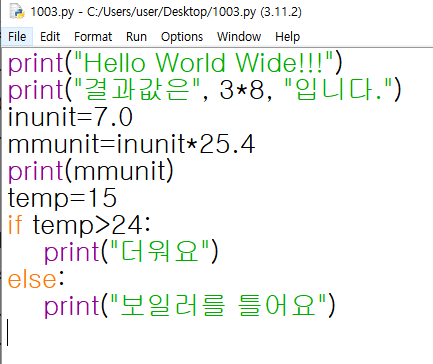Open the Format menu
This screenshot has height=364, width=433.
93,37
